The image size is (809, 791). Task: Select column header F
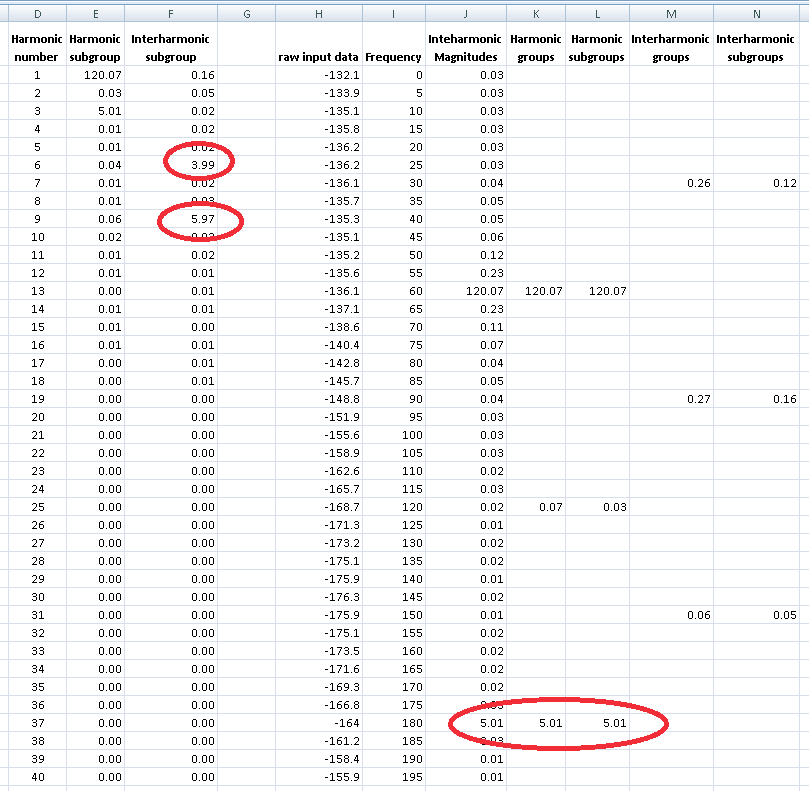170,13
